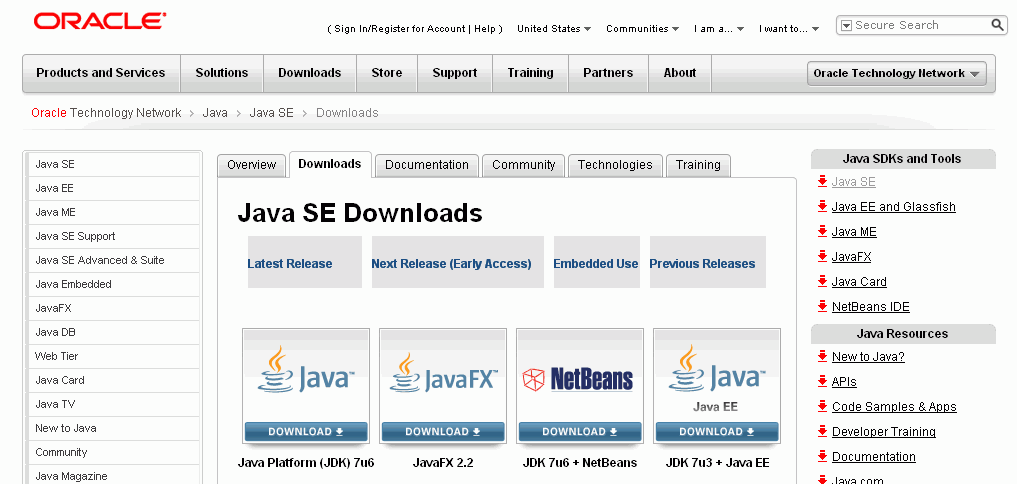This screenshot has height=484, width=1017.
Task: Open the Partners menu
Action: (x=608, y=73)
